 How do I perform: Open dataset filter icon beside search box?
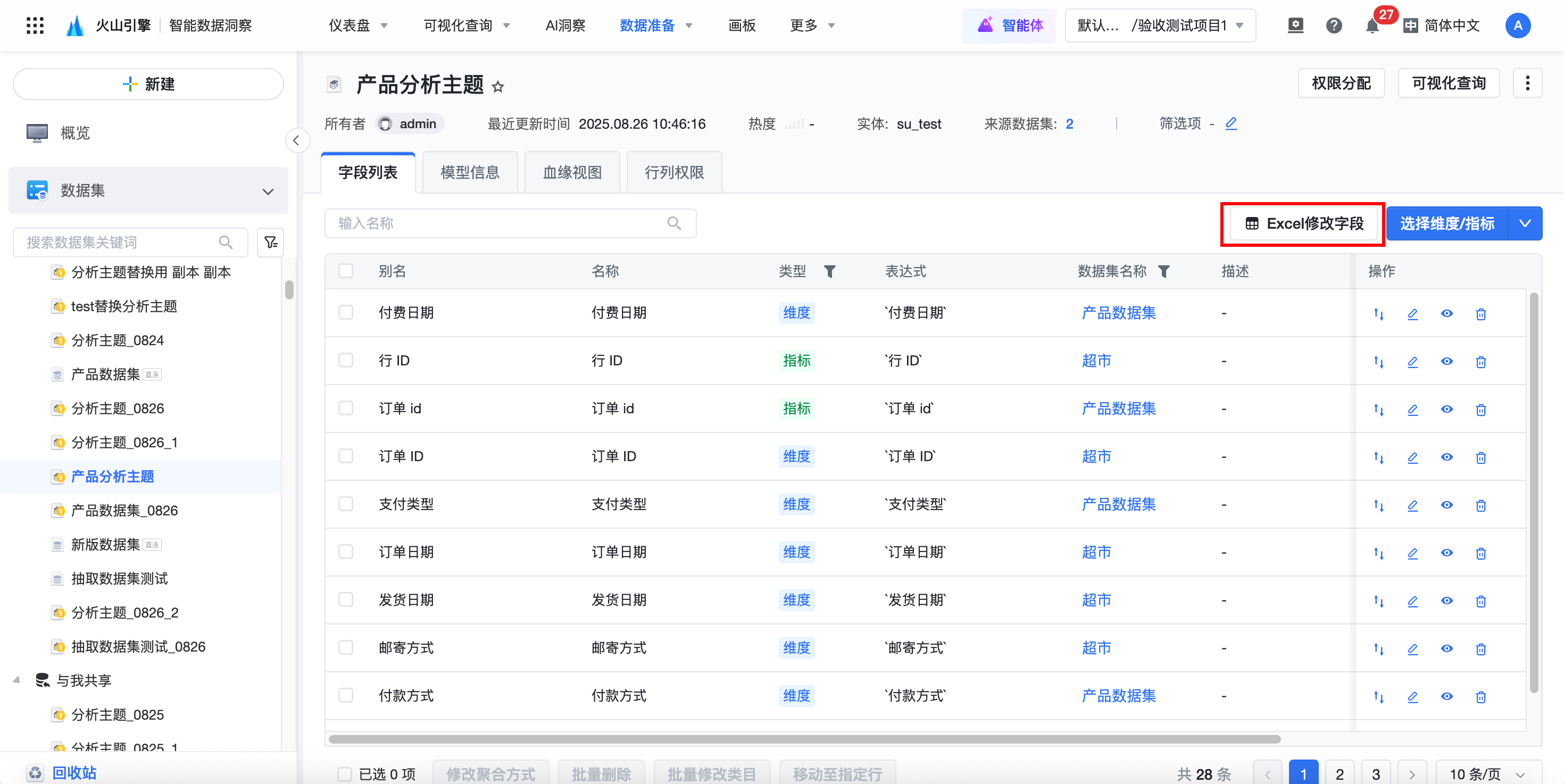pos(271,242)
